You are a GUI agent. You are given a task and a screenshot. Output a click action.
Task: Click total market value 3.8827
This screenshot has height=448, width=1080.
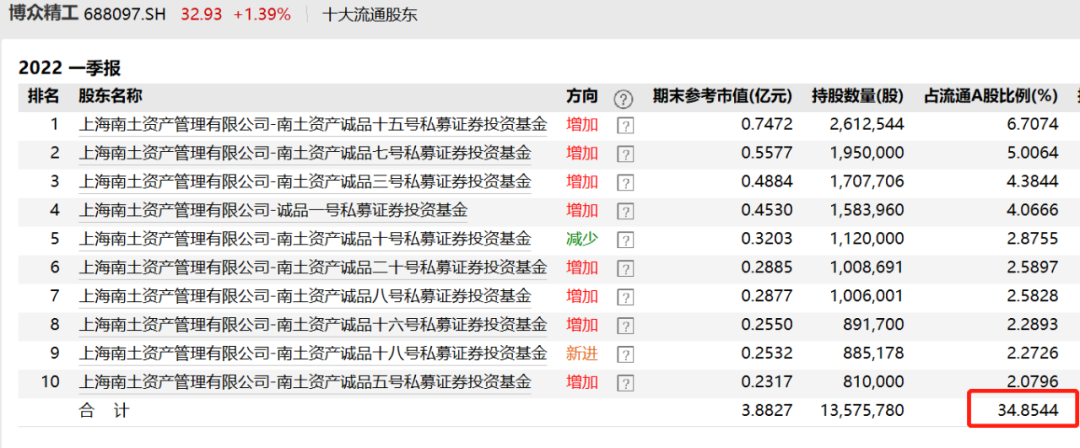767,411
